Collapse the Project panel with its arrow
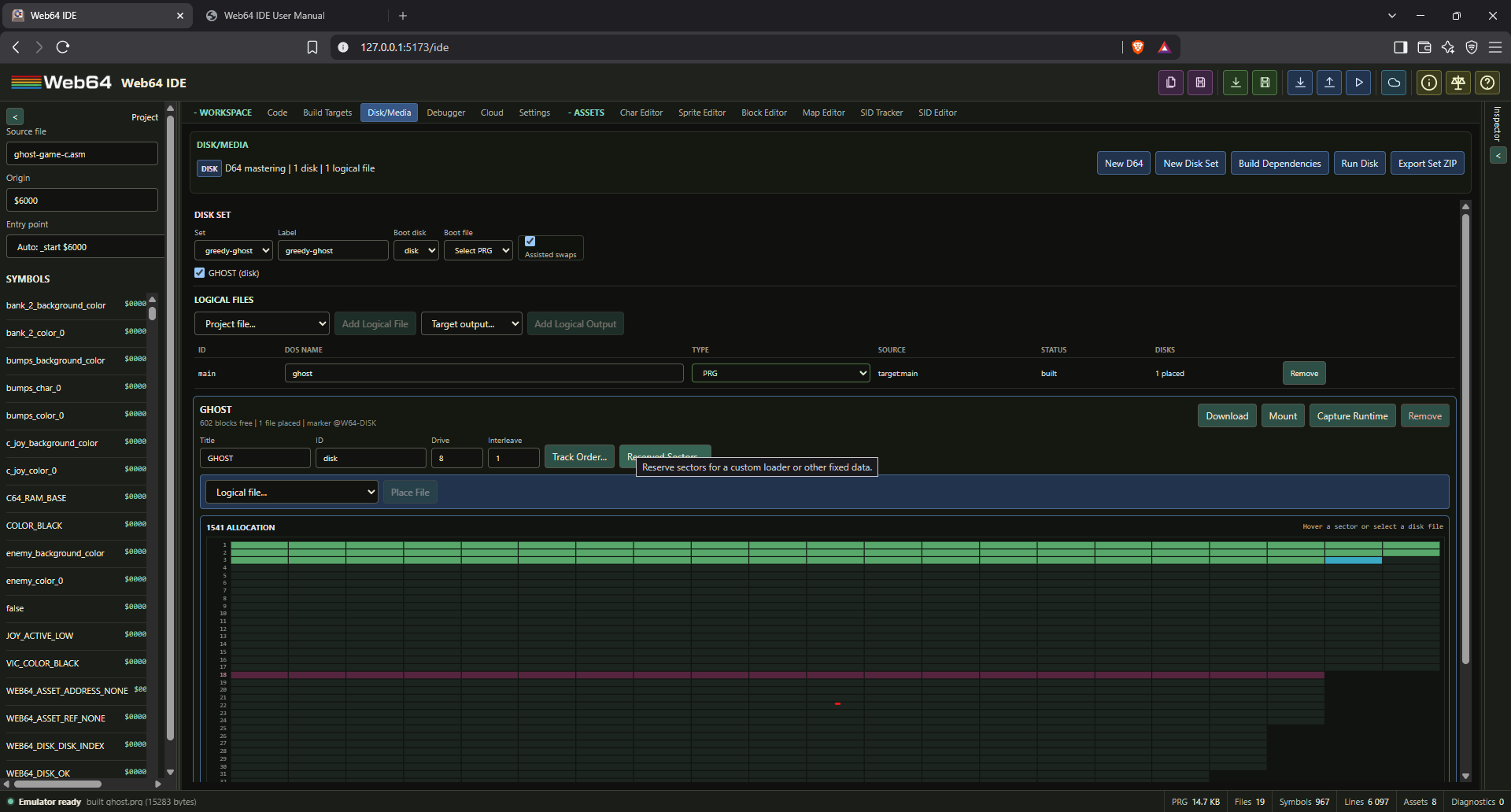This screenshot has width=1511, height=812. (15, 116)
